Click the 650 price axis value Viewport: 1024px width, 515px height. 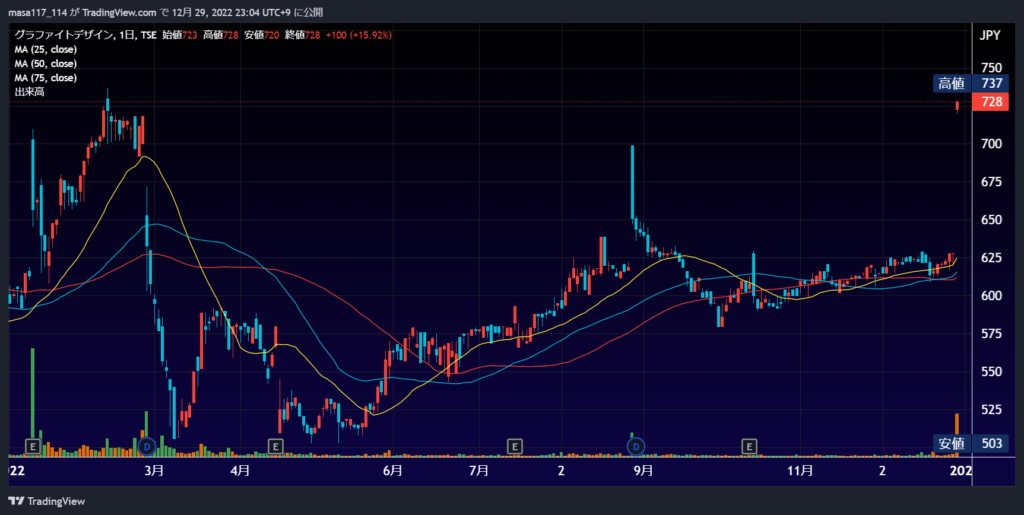pos(991,220)
